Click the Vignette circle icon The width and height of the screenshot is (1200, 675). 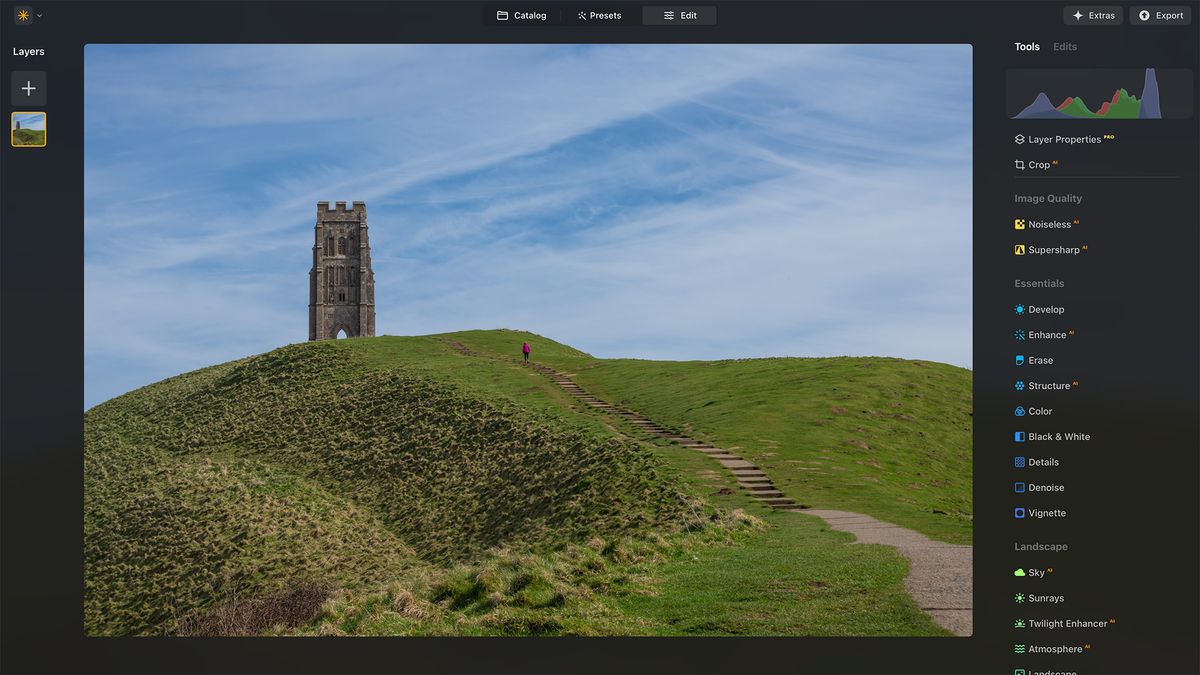[x=1020, y=513]
